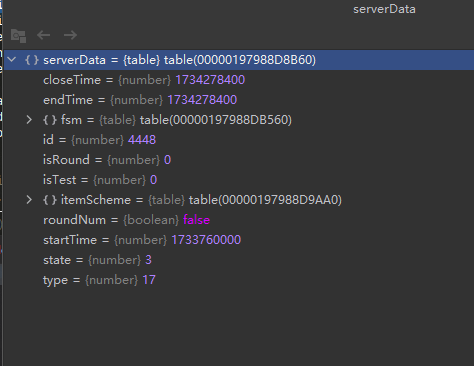Screen dimensions: 474x366
Task: Select the roundNum boolean row
Action: pyautogui.click(x=239, y=220)
